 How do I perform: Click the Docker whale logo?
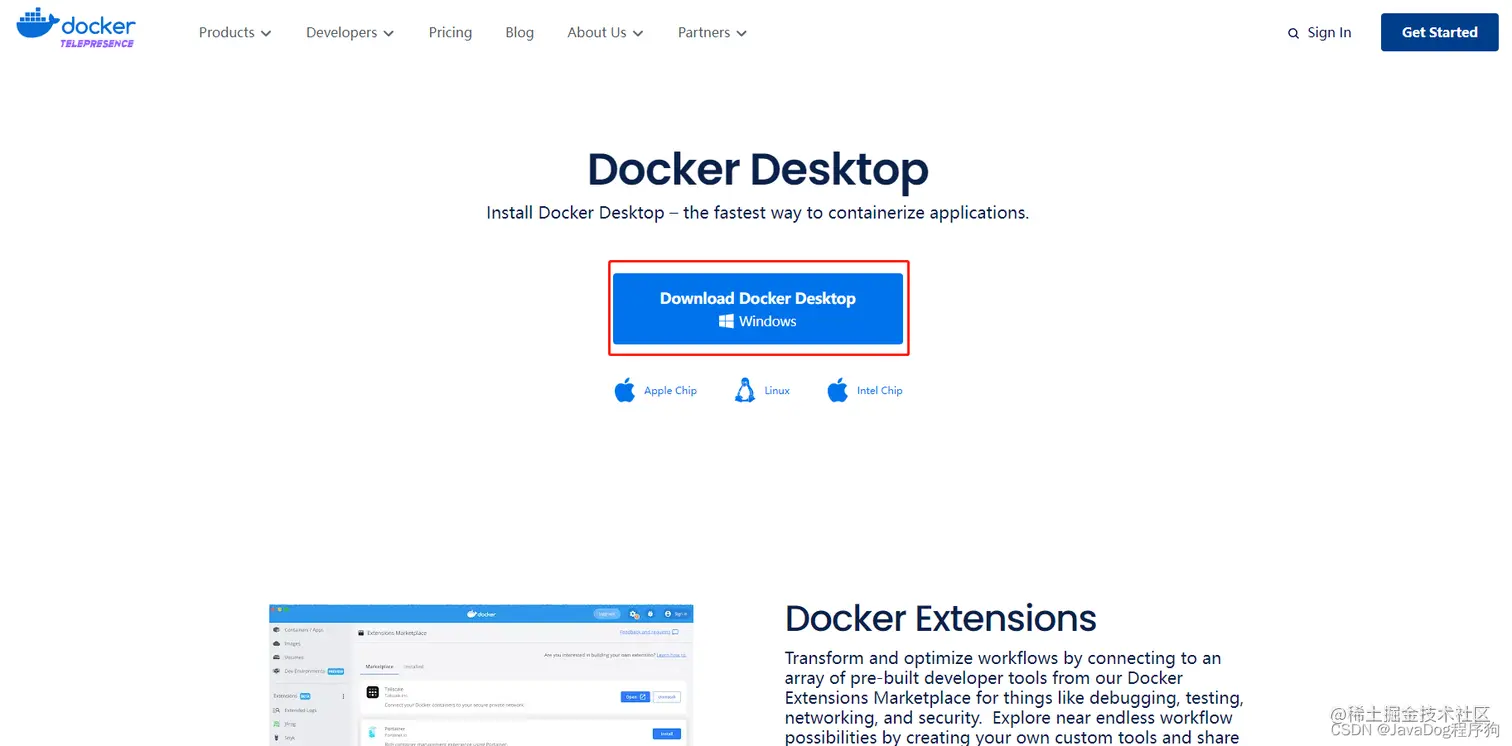76,28
